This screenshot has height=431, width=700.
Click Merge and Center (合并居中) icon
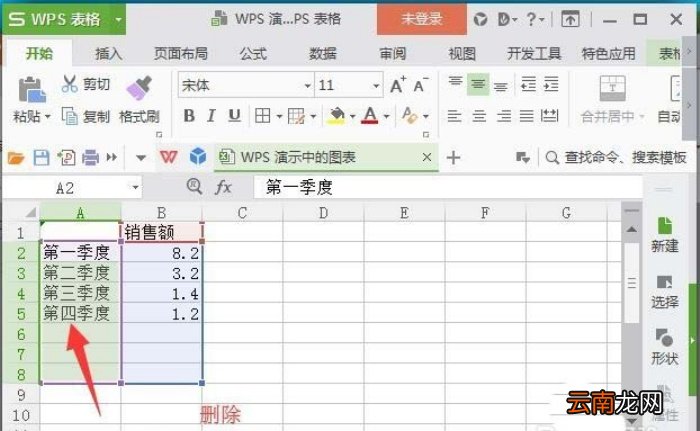(x=612, y=88)
